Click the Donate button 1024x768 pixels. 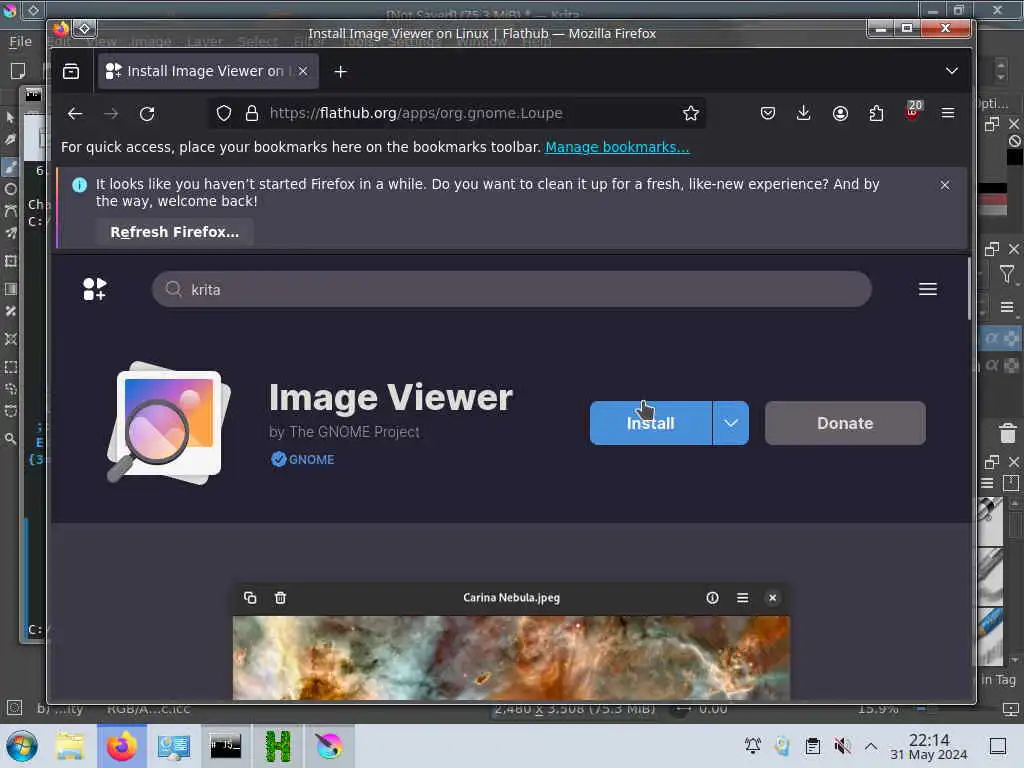pos(845,423)
